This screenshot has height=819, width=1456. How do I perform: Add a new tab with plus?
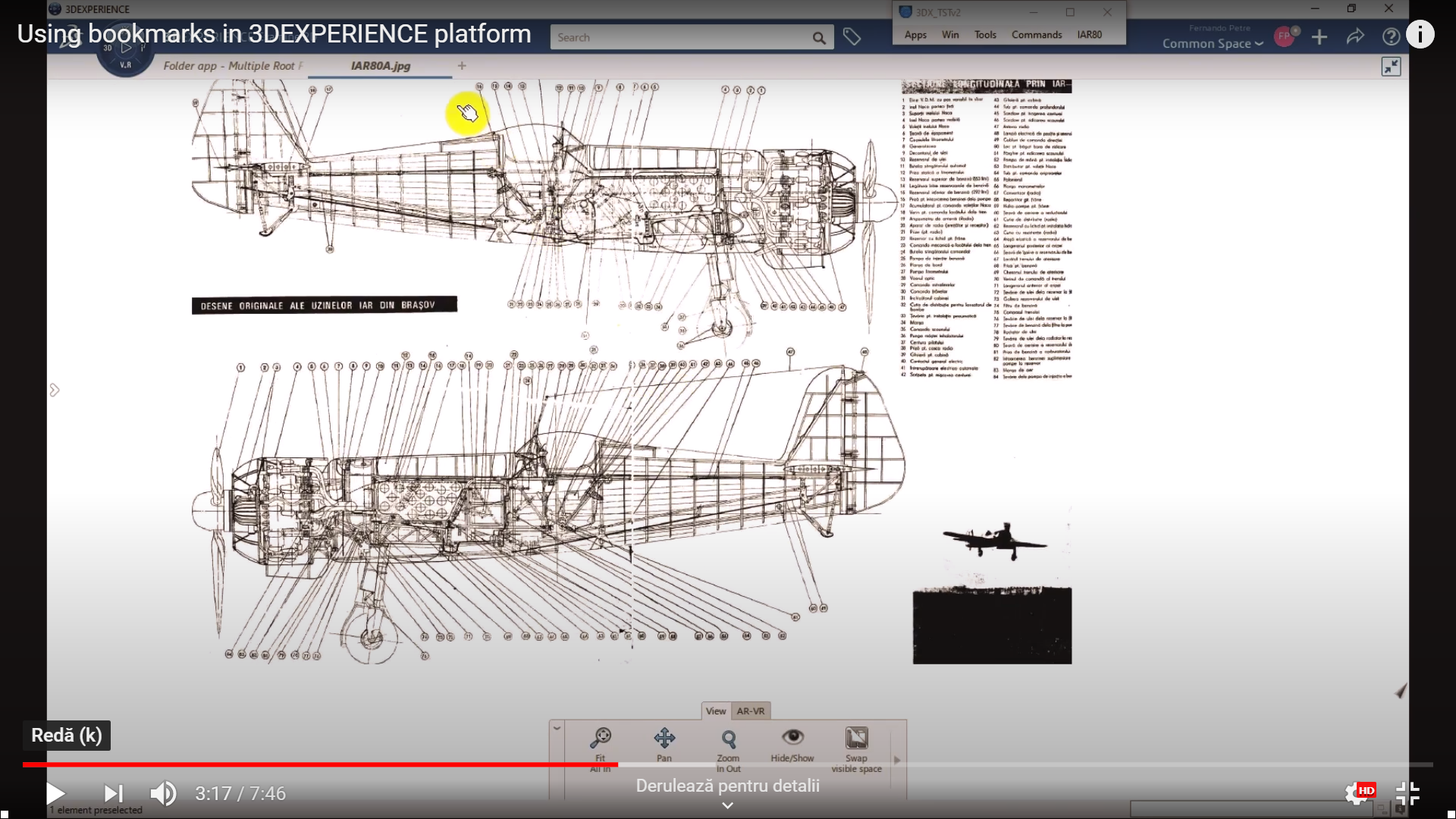(462, 66)
